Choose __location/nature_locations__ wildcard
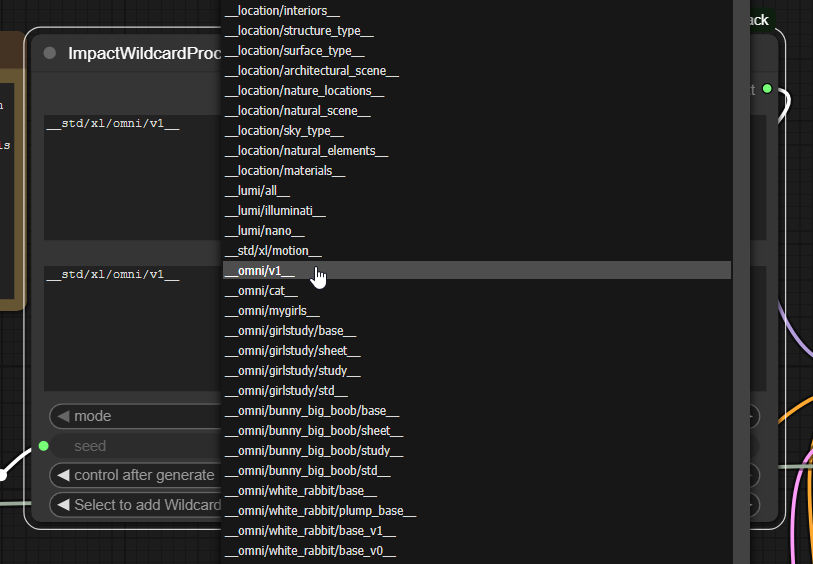 point(477,91)
